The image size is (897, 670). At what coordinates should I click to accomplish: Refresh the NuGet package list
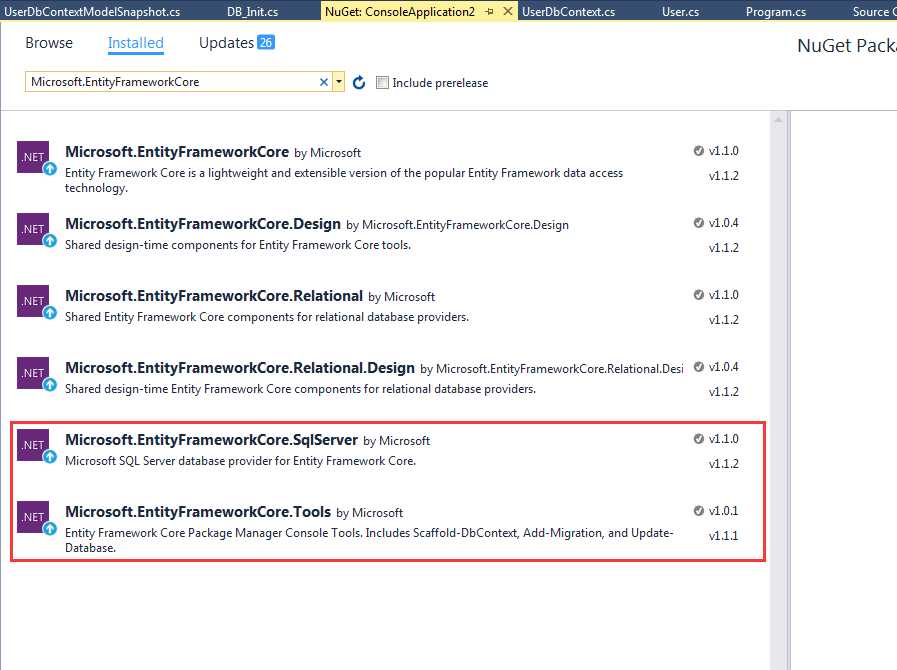click(x=359, y=82)
